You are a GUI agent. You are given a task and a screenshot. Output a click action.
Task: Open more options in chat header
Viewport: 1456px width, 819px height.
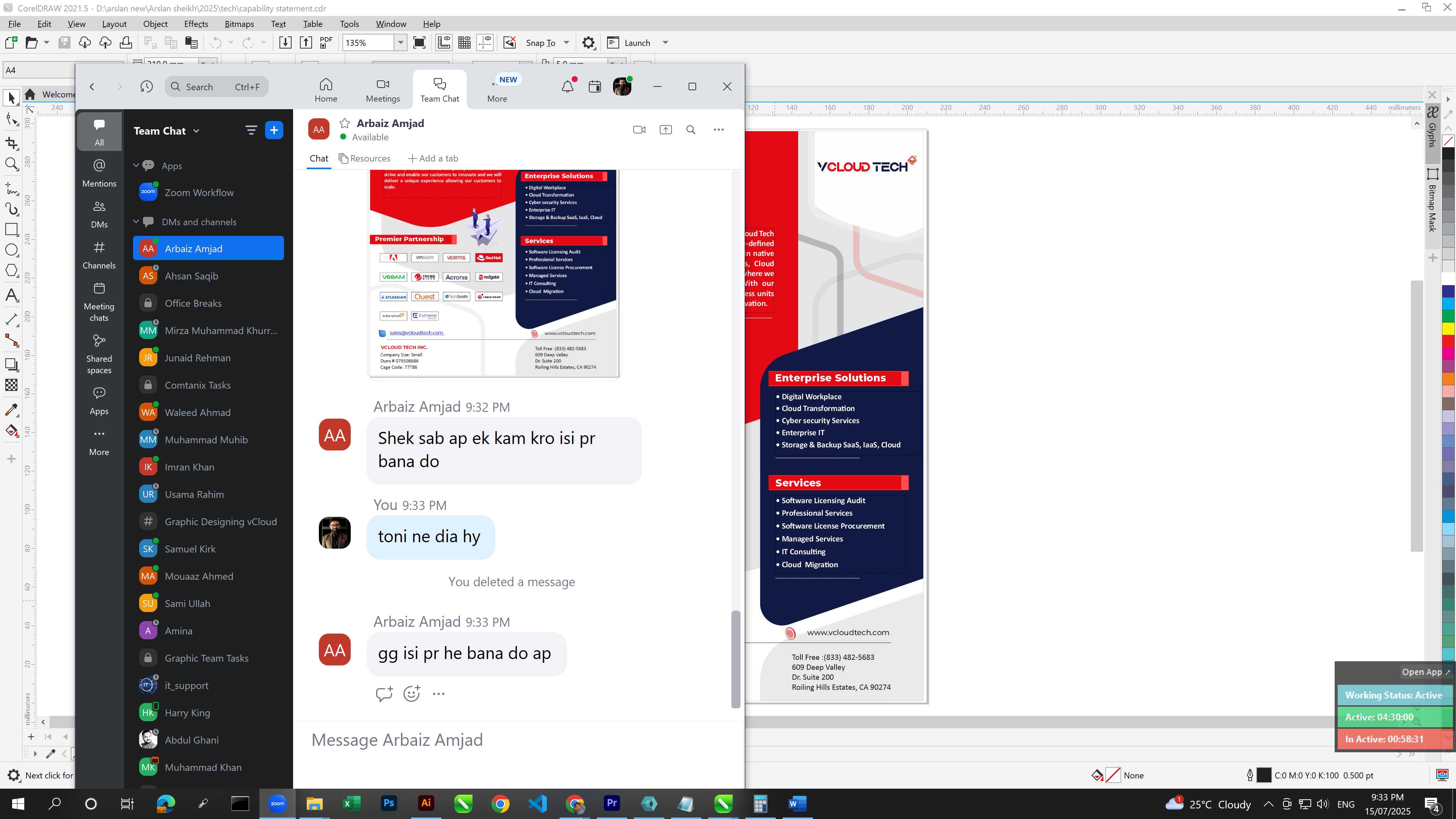(x=719, y=129)
